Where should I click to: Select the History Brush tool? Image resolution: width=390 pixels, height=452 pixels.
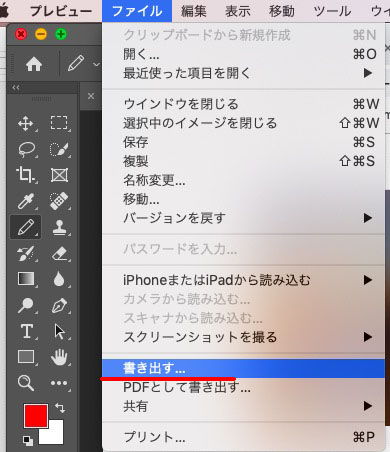tap(25, 254)
